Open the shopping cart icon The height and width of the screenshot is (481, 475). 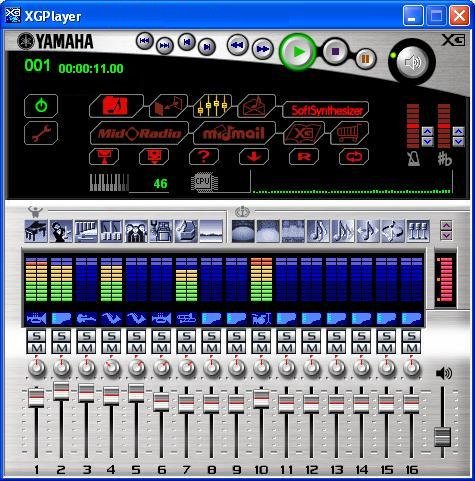click(x=349, y=133)
